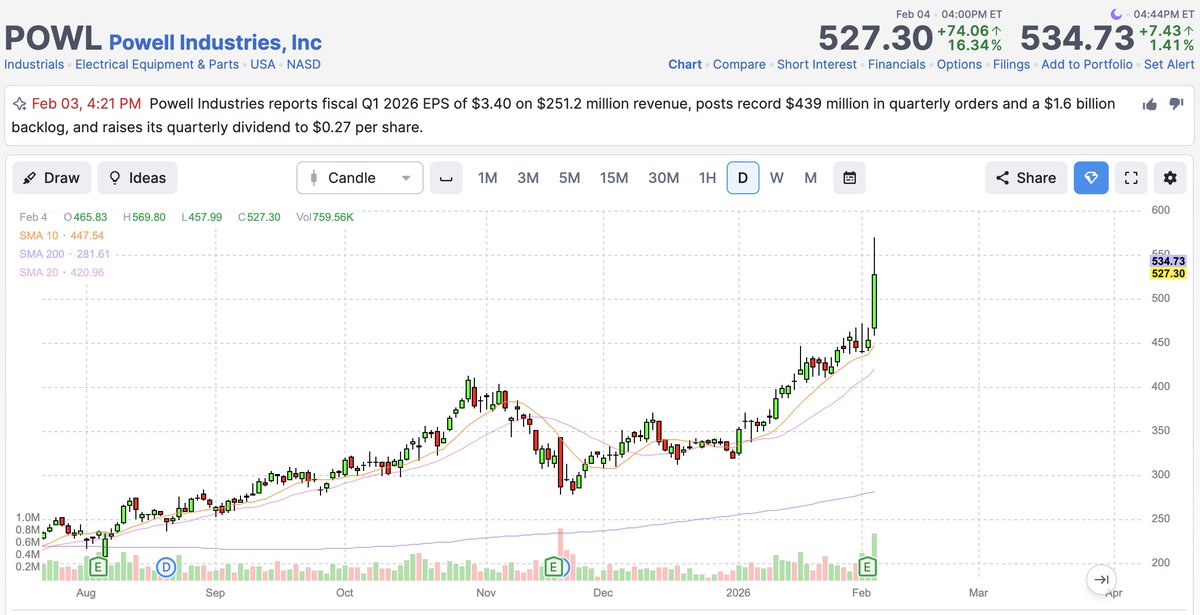This screenshot has width=1200, height=615.
Task: Click the SMA 10 indicator label
Action: click(x=62, y=235)
